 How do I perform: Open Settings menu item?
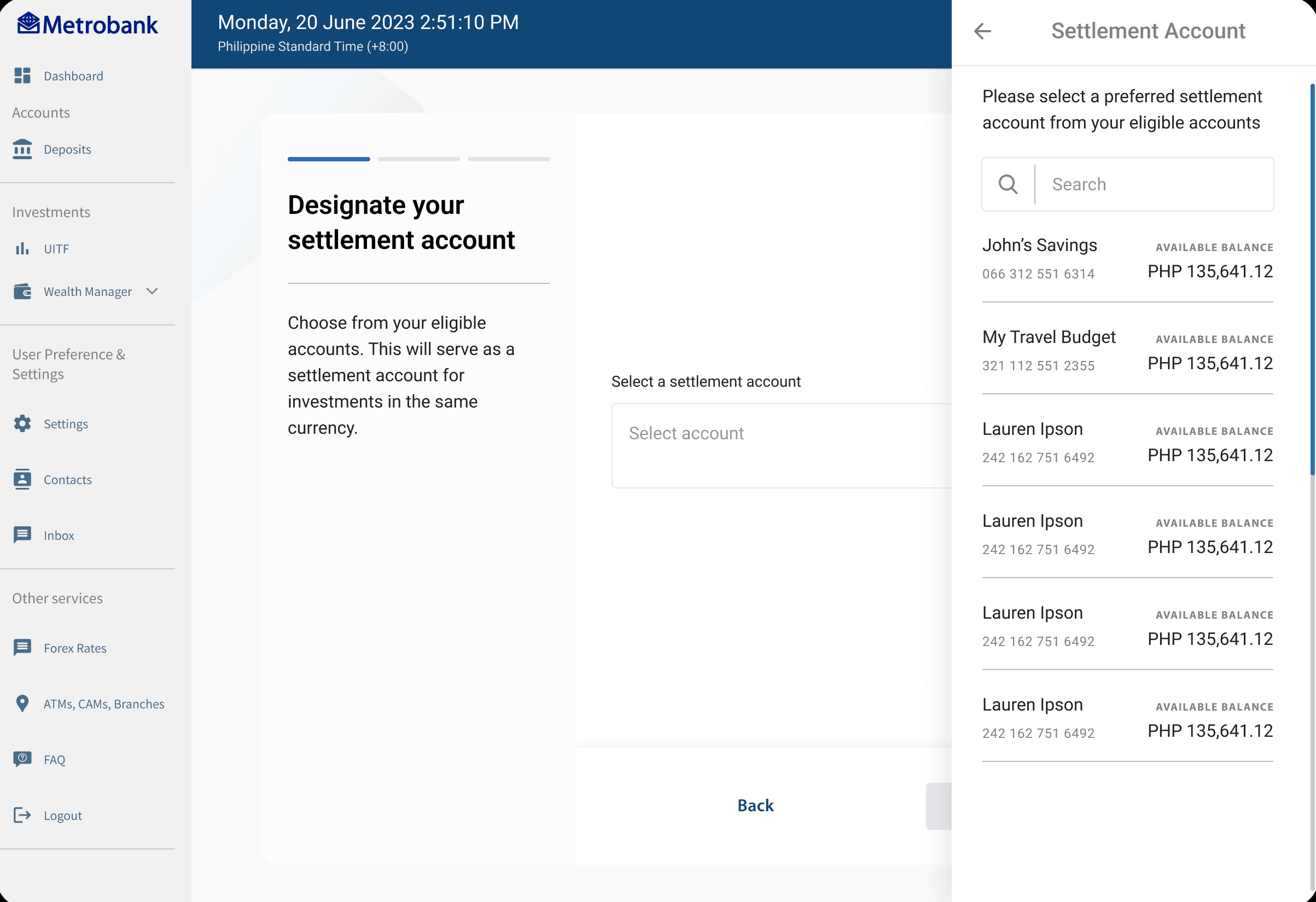click(66, 423)
